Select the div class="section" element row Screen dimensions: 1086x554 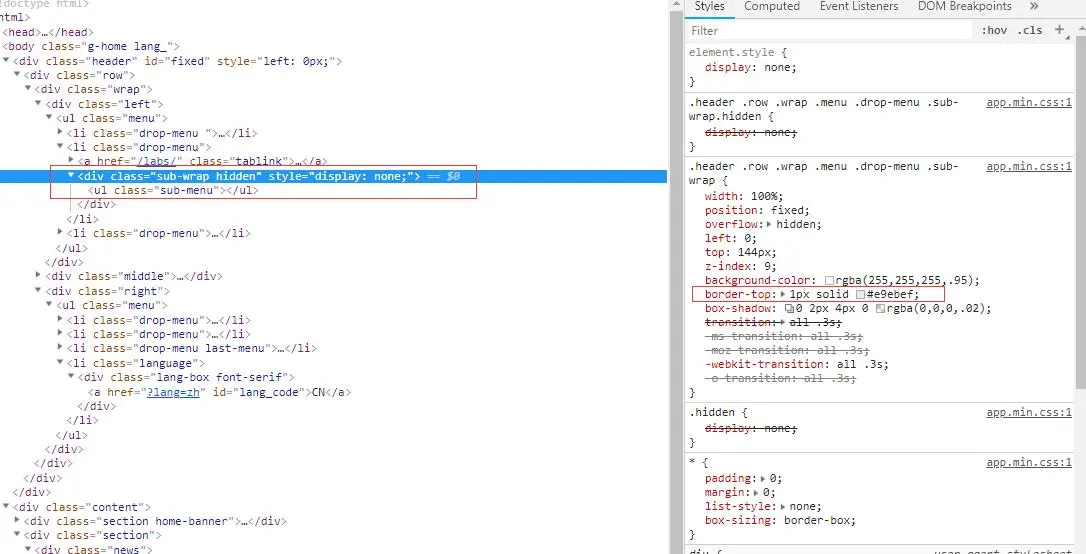click(x=93, y=535)
